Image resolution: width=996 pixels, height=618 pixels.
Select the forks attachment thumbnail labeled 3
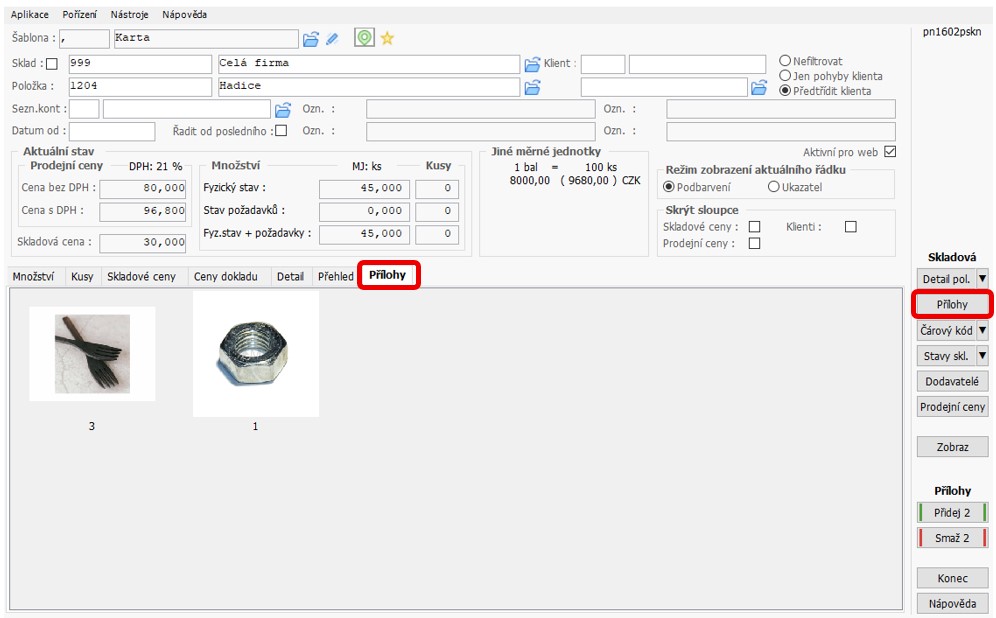(92, 354)
